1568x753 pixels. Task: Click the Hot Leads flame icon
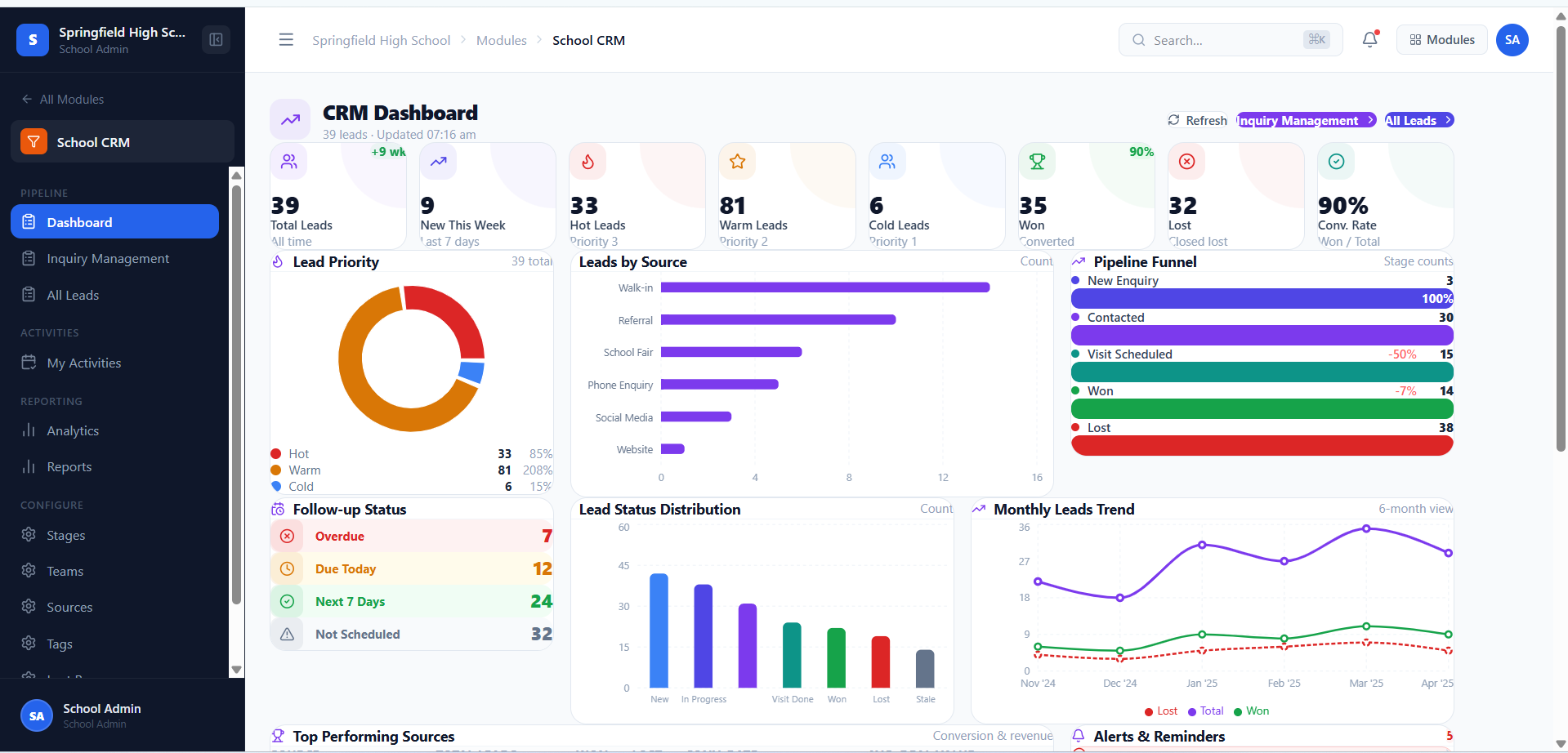(x=588, y=162)
